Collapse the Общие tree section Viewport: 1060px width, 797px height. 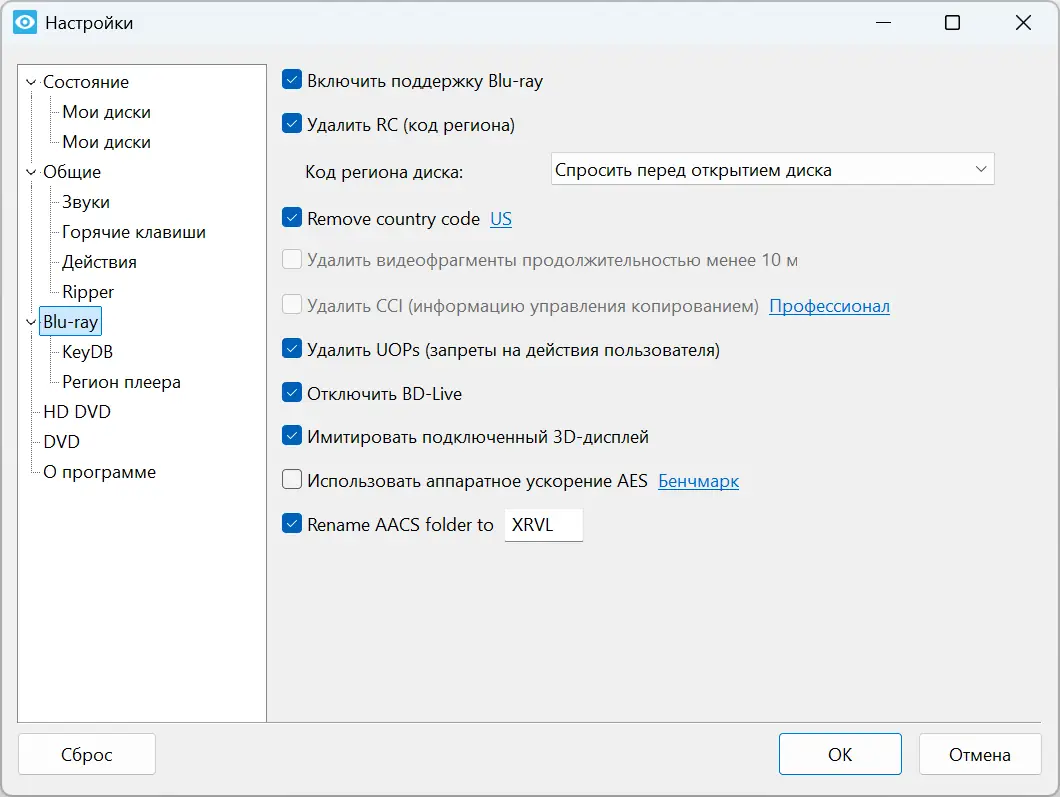click(31, 173)
